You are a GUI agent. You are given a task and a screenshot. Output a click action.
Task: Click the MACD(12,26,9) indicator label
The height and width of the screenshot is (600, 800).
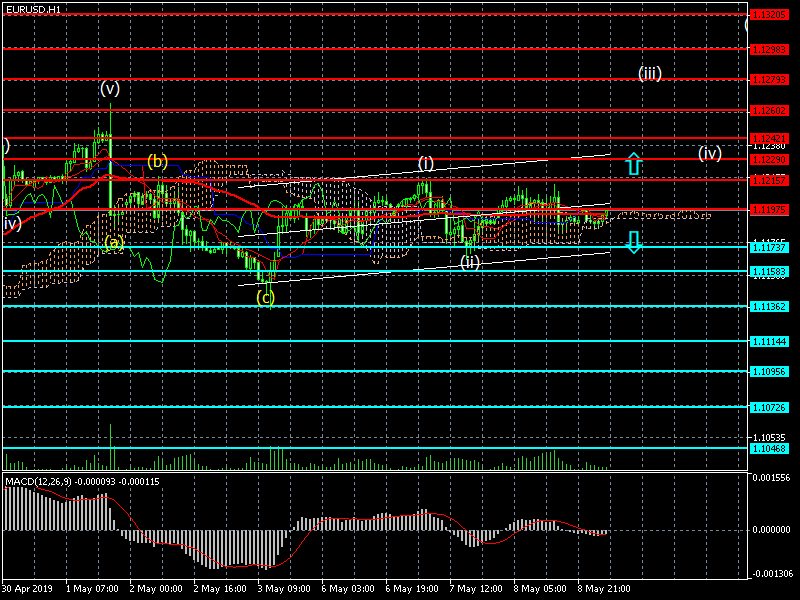[x=38, y=482]
